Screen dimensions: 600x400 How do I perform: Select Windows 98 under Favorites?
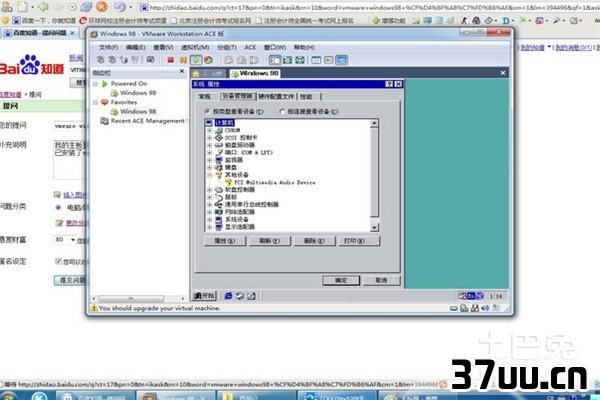138,111
